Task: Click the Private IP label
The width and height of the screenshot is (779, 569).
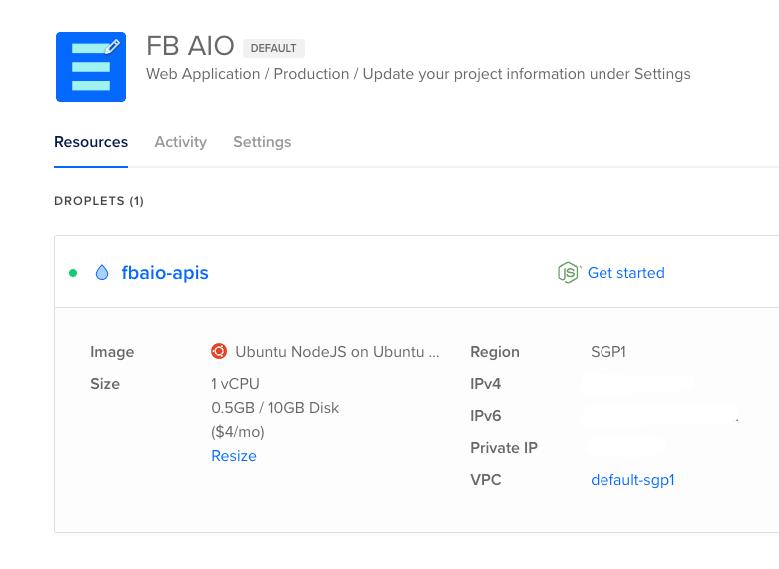Action: [504, 448]
